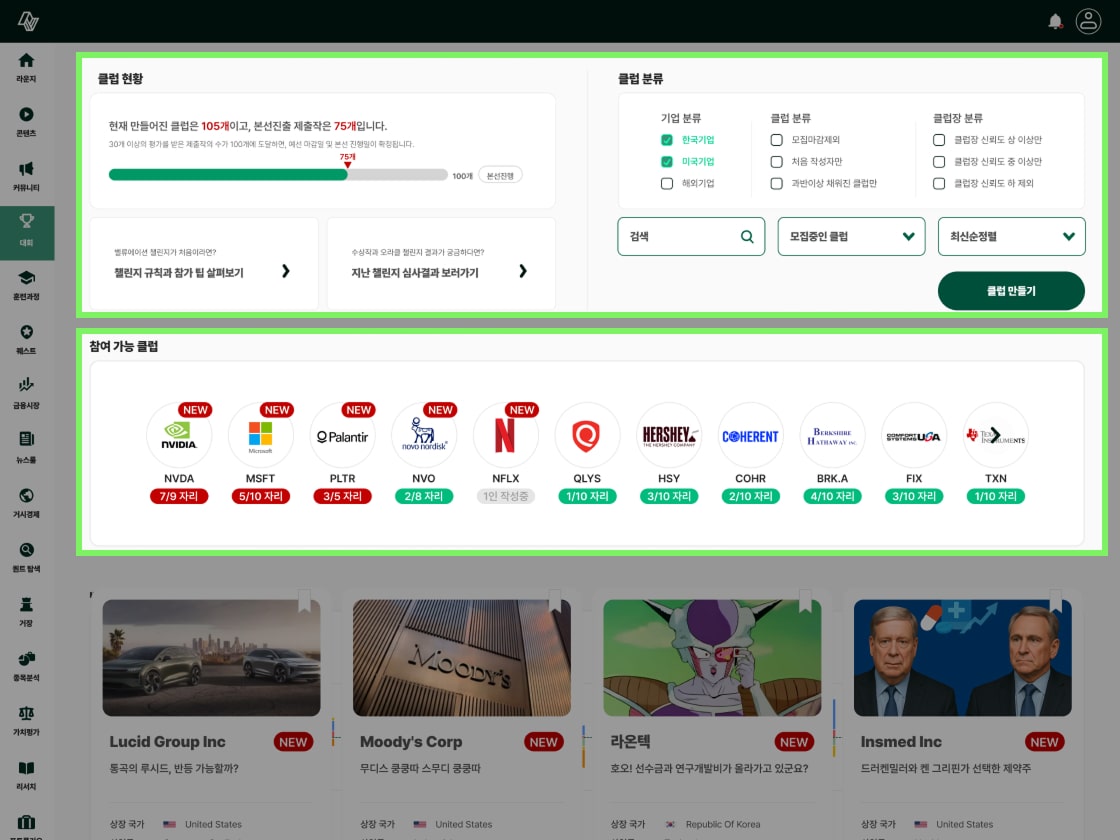Open 금융시장 chart icon
The height and width of the screenshot is (840, 1120).
pyautogui.click(x=26, y=385)
